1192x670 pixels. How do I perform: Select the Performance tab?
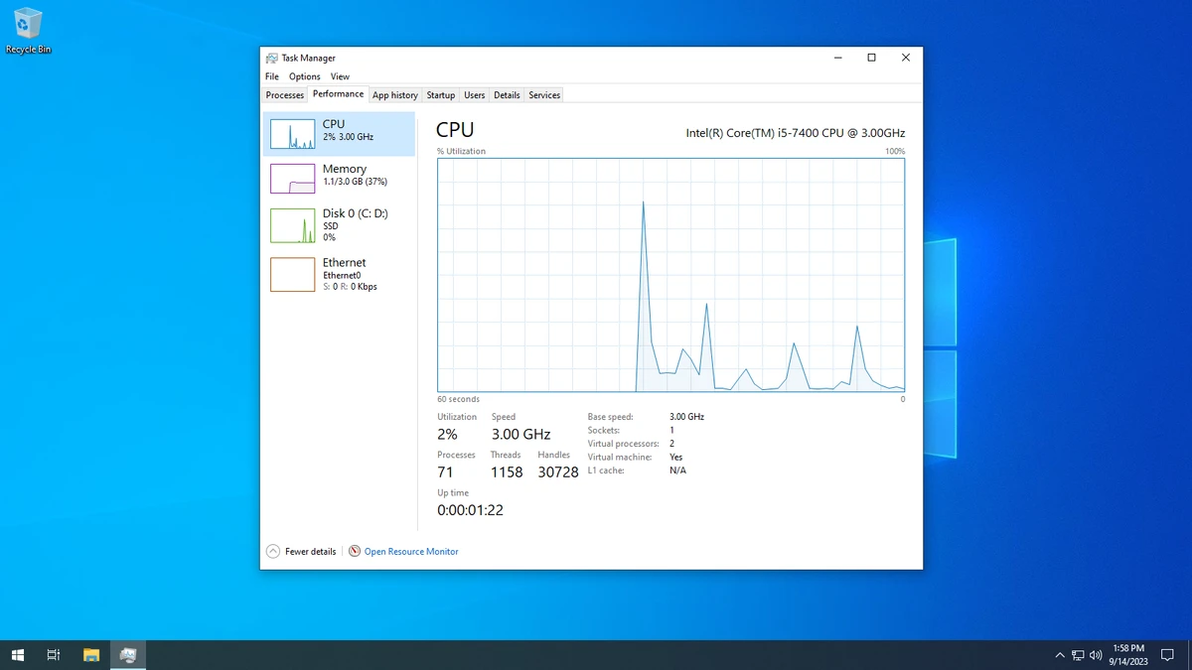(338, 94)
